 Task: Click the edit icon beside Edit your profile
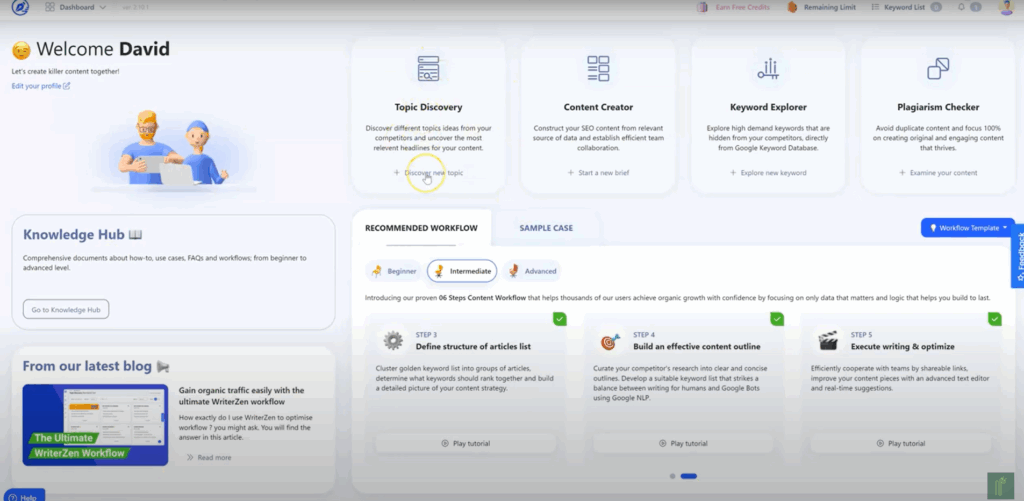[x=67, y=86]
